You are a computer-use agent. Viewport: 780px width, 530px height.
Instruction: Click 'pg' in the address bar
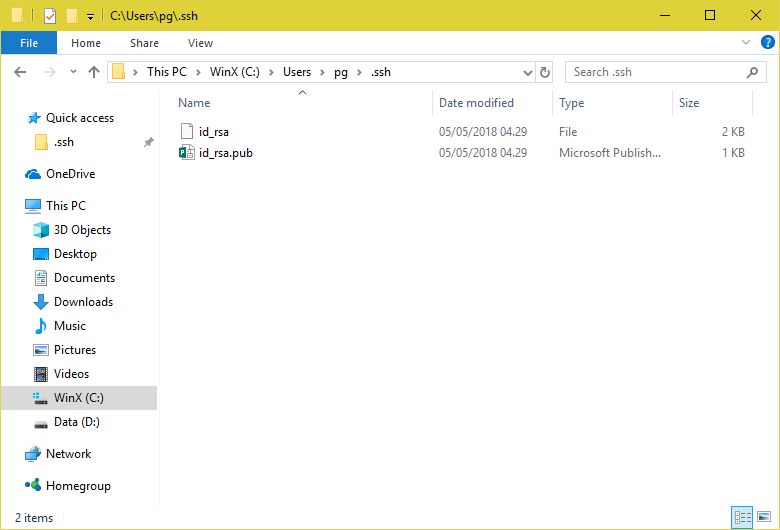341,72
